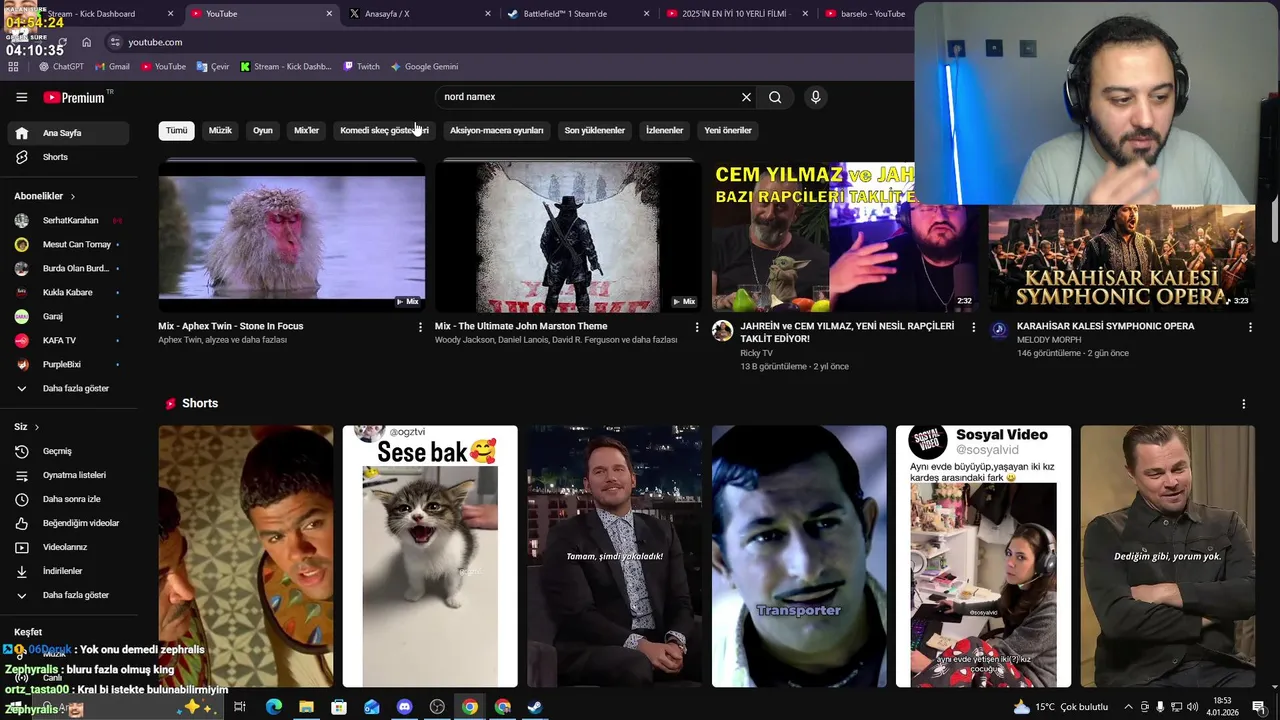Select İzlenenler filter chip
The height and width of the screenshot is (720, 1280).
(x=664, y=130)
